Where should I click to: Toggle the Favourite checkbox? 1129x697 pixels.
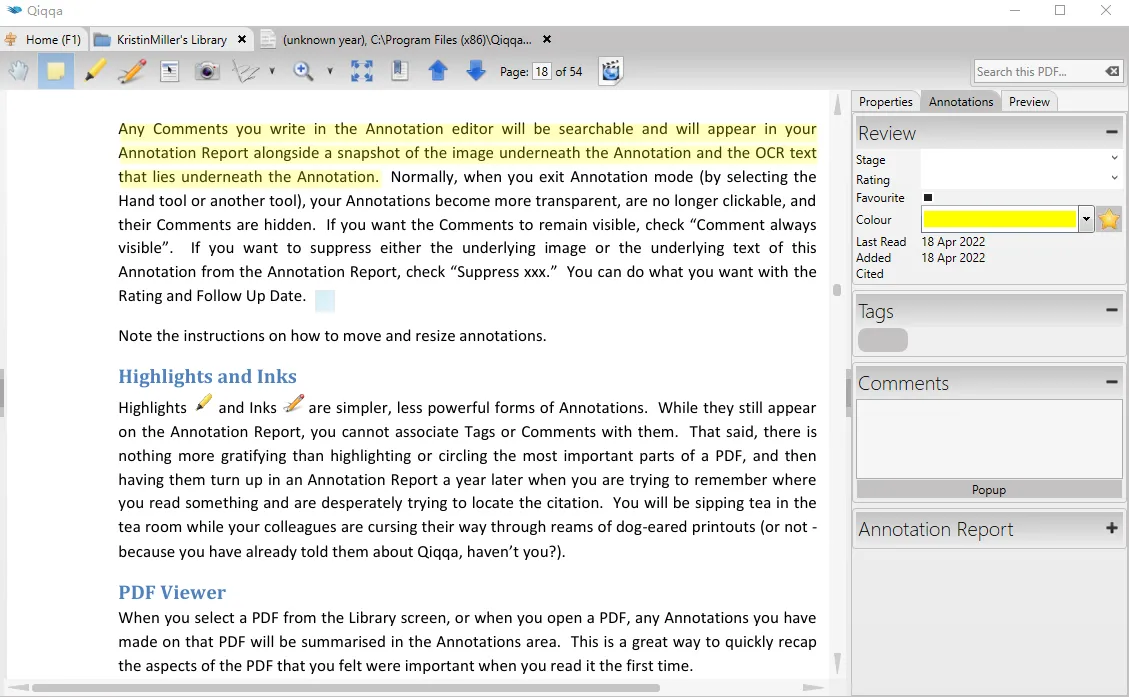(x=928, y=198)
